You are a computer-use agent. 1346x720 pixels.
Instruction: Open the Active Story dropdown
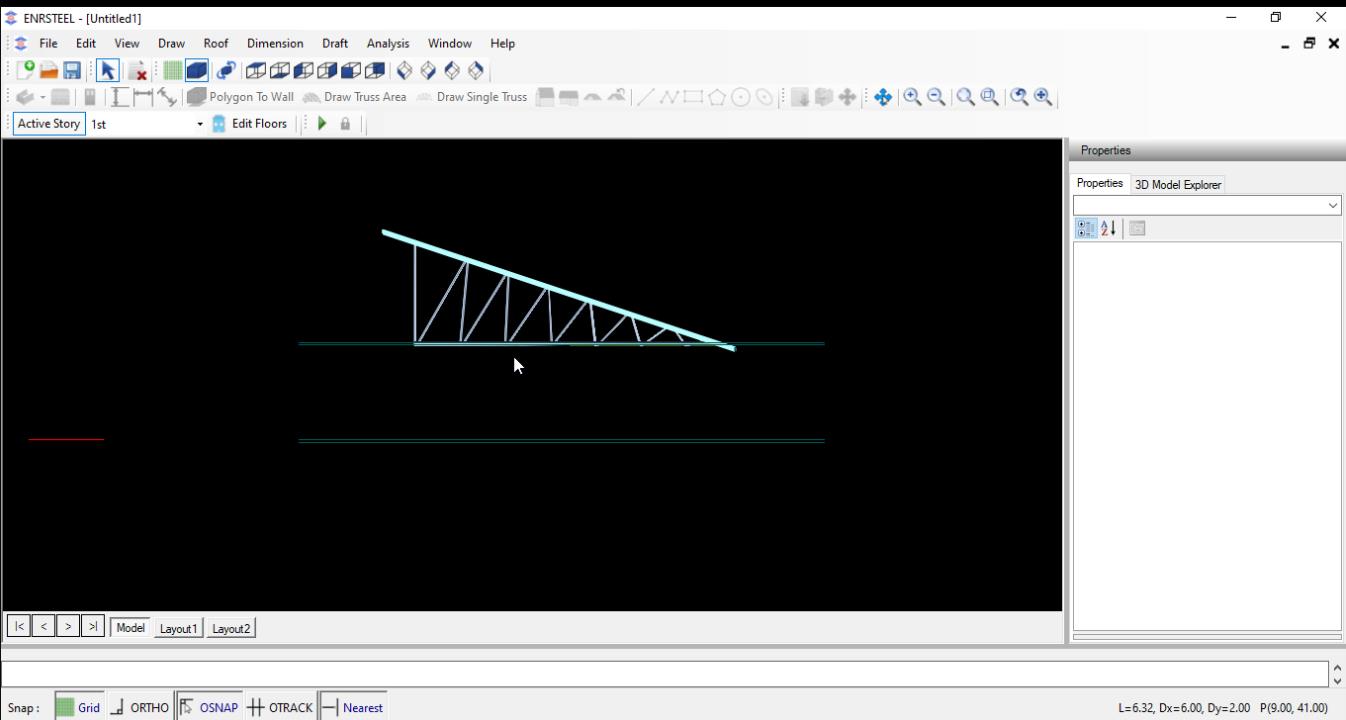(x=200, y=124)
